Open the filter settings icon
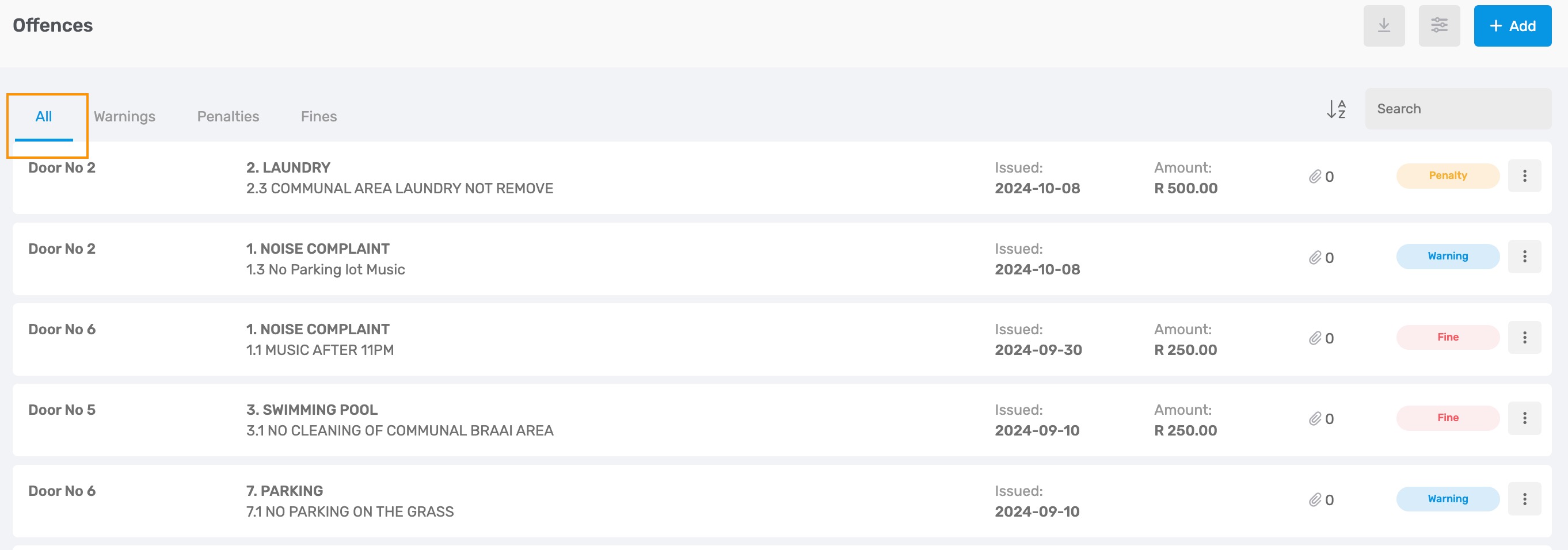Screen dimensions: 1568x550 click(x=1439, y=25)
